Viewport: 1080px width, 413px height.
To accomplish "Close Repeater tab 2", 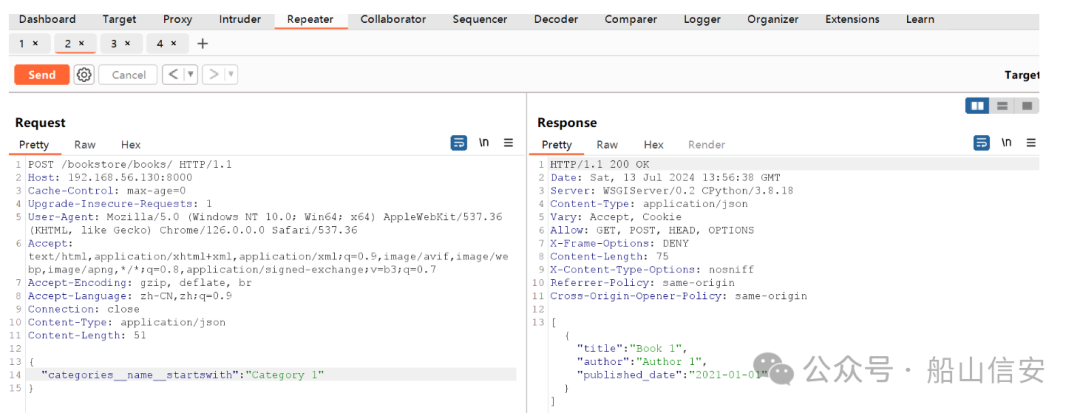I will pos(81,44).
